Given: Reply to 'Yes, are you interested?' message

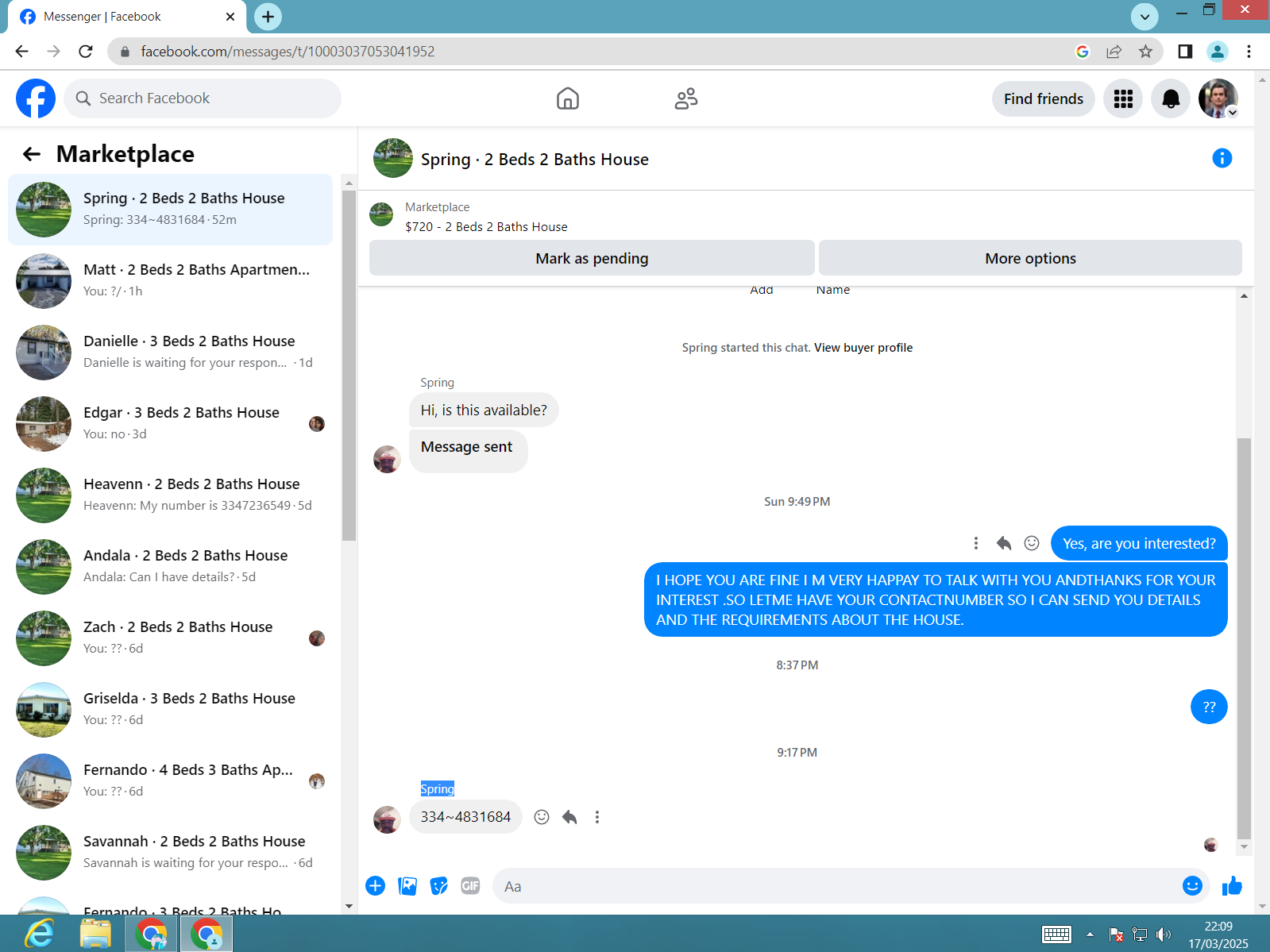Looking at the screenshot, I should click(1004, 543).
